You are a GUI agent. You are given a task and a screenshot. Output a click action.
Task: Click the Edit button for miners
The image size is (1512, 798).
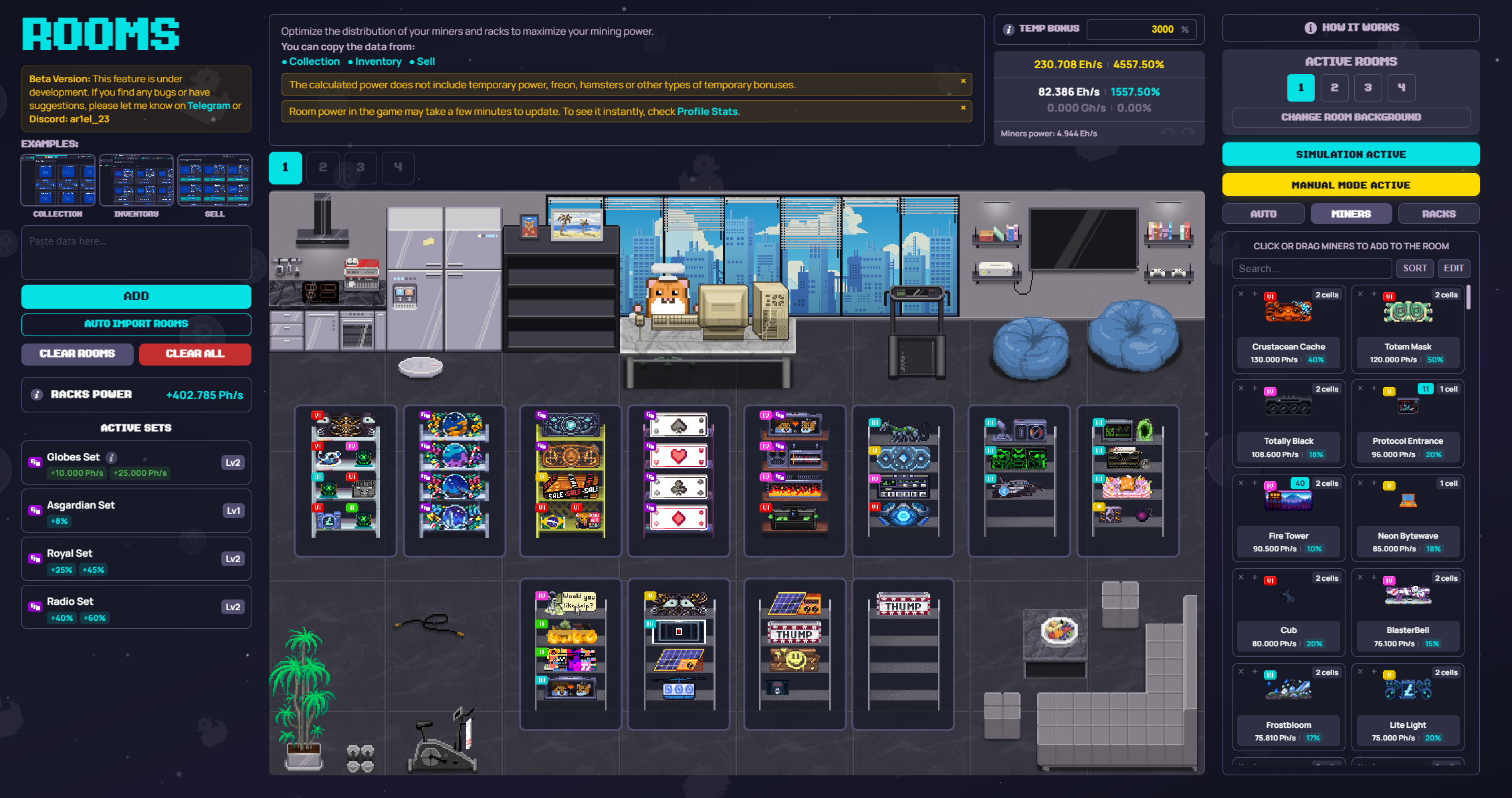point(1453,269)
